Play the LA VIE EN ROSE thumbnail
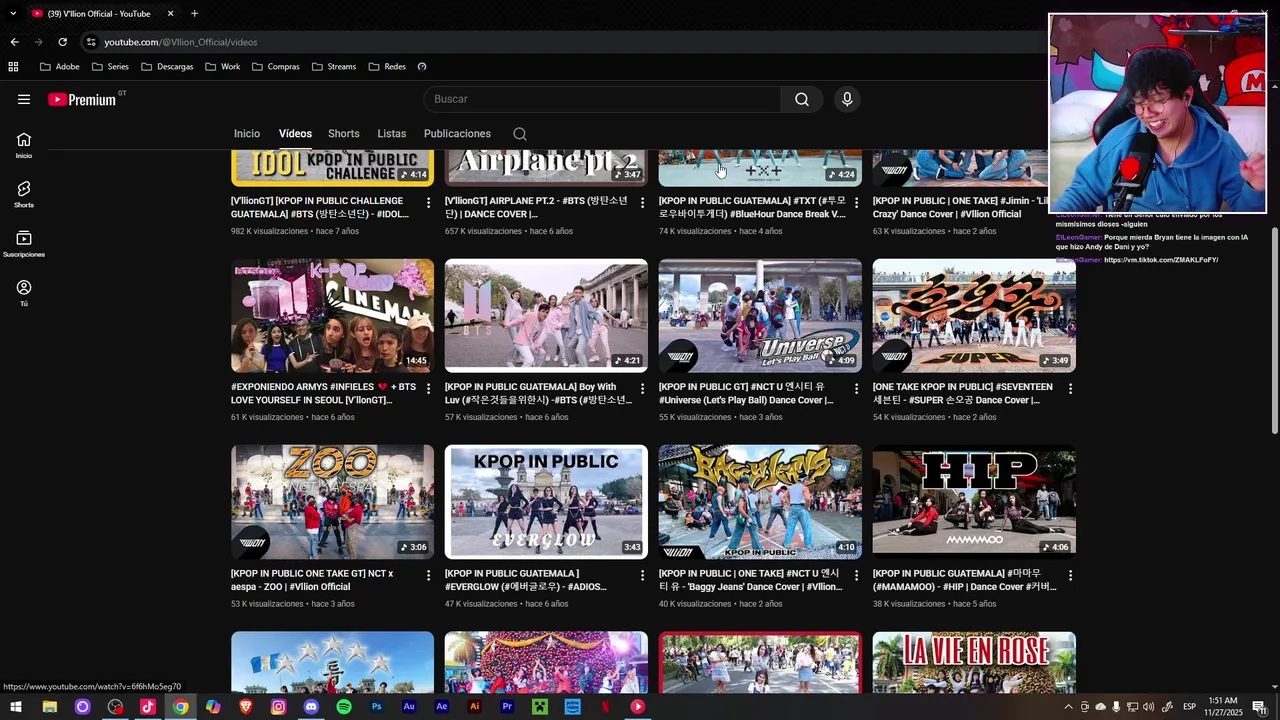This screenshot has height=720, width=1280. [974, 662]
